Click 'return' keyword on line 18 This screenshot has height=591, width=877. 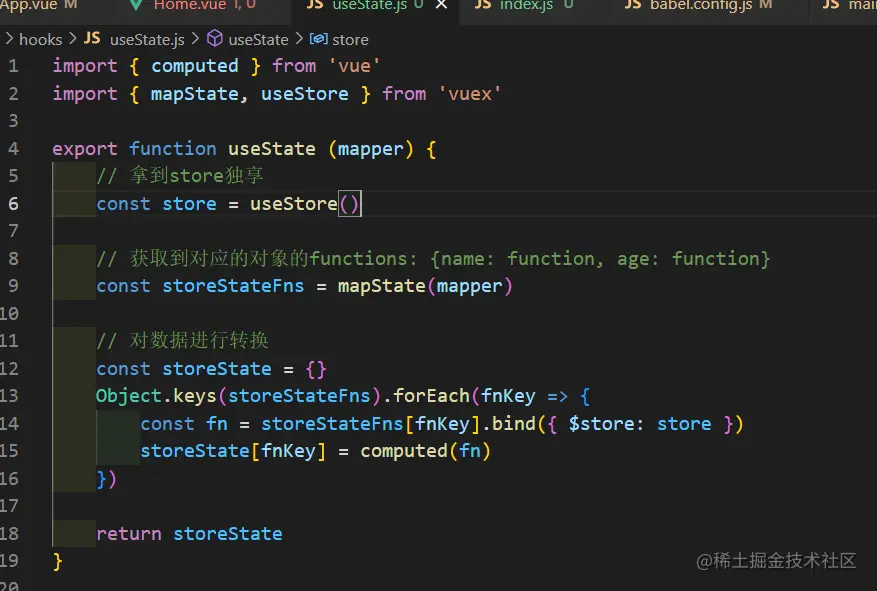129,534
